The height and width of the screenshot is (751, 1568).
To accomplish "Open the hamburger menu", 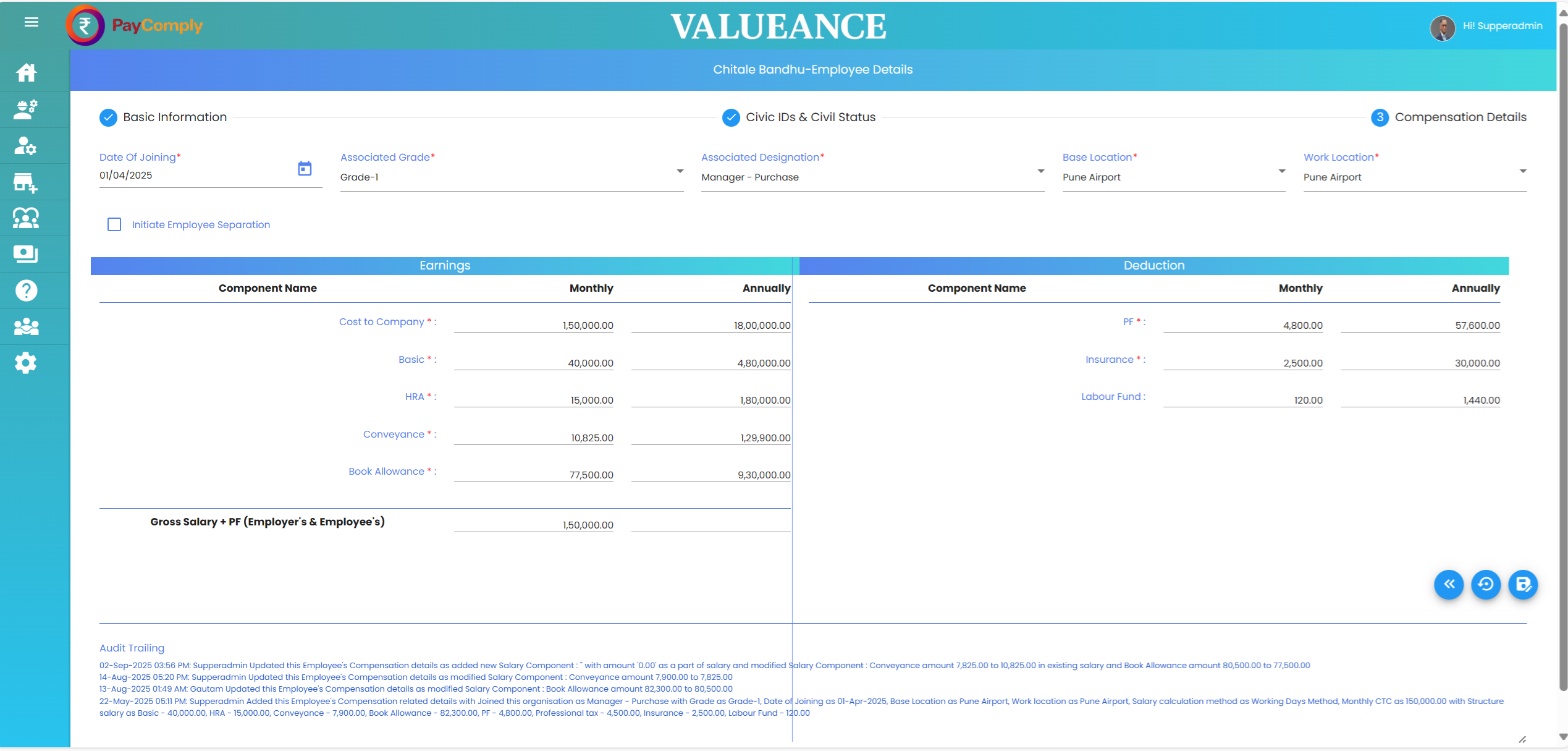I will pyautogui.click(x=32, y=22).
